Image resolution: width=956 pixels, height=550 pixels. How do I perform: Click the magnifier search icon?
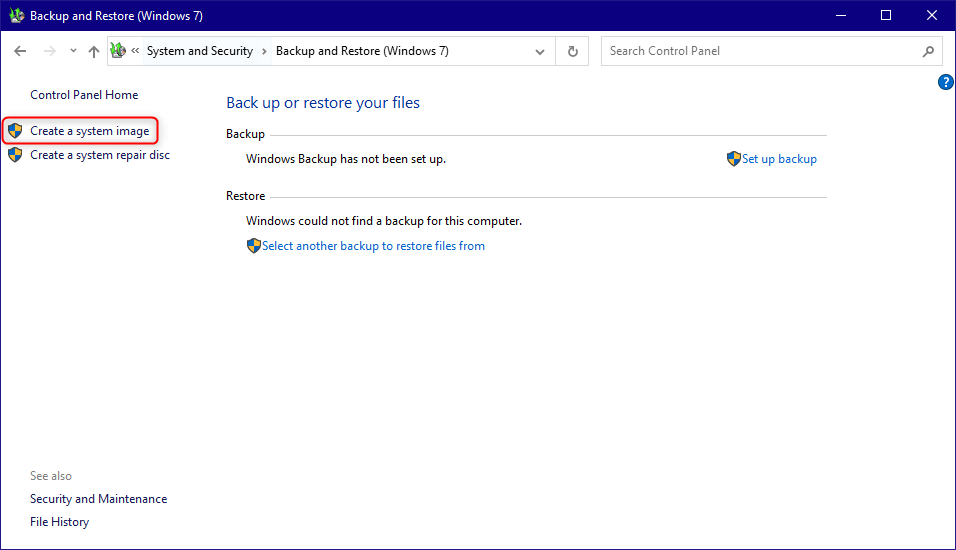coord(928,51)
